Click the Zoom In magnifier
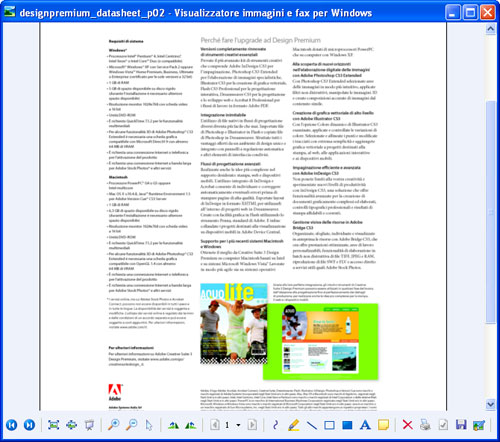The width and height of the screenshot is (500, 442). pyautogui.click(x=114, y=425)
